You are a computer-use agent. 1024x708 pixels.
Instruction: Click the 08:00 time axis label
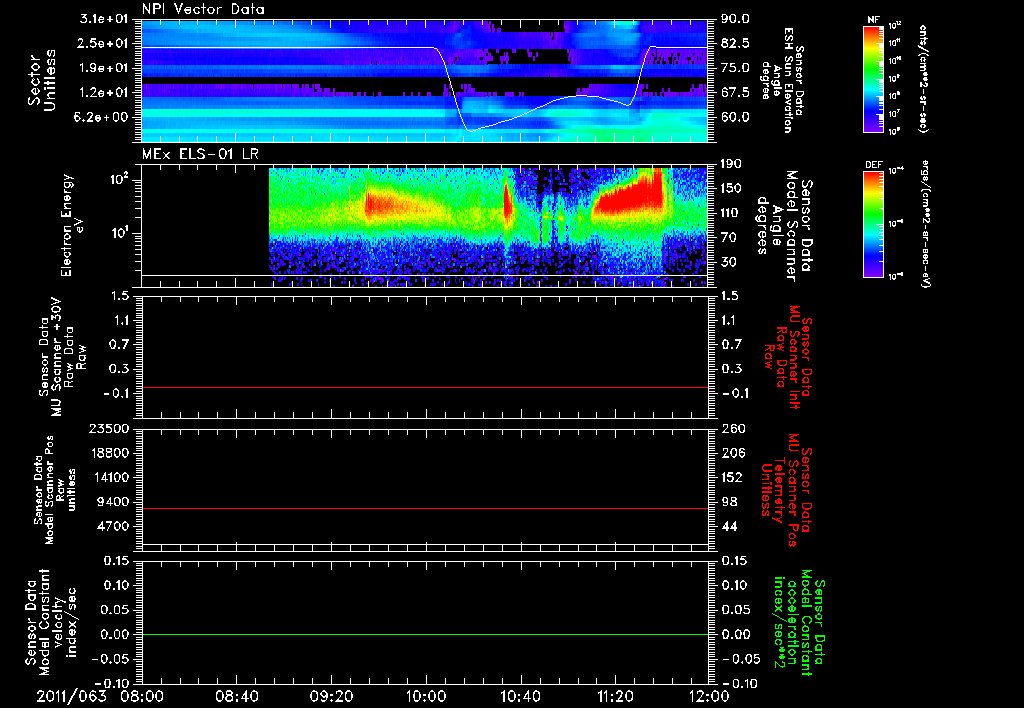point(142,696)
